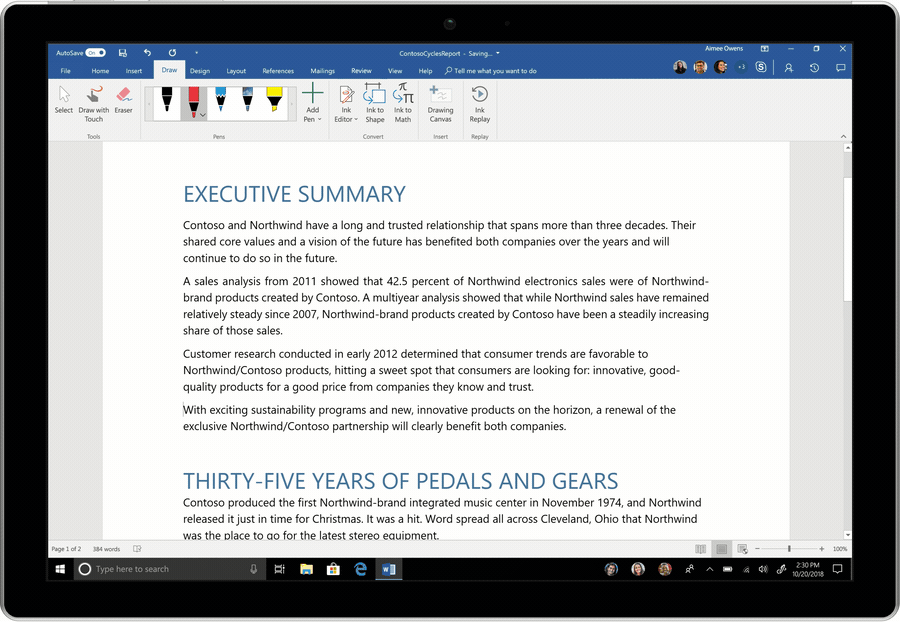Activate the Eraser tool
This screenshot has height=622, width=900.
123,100
